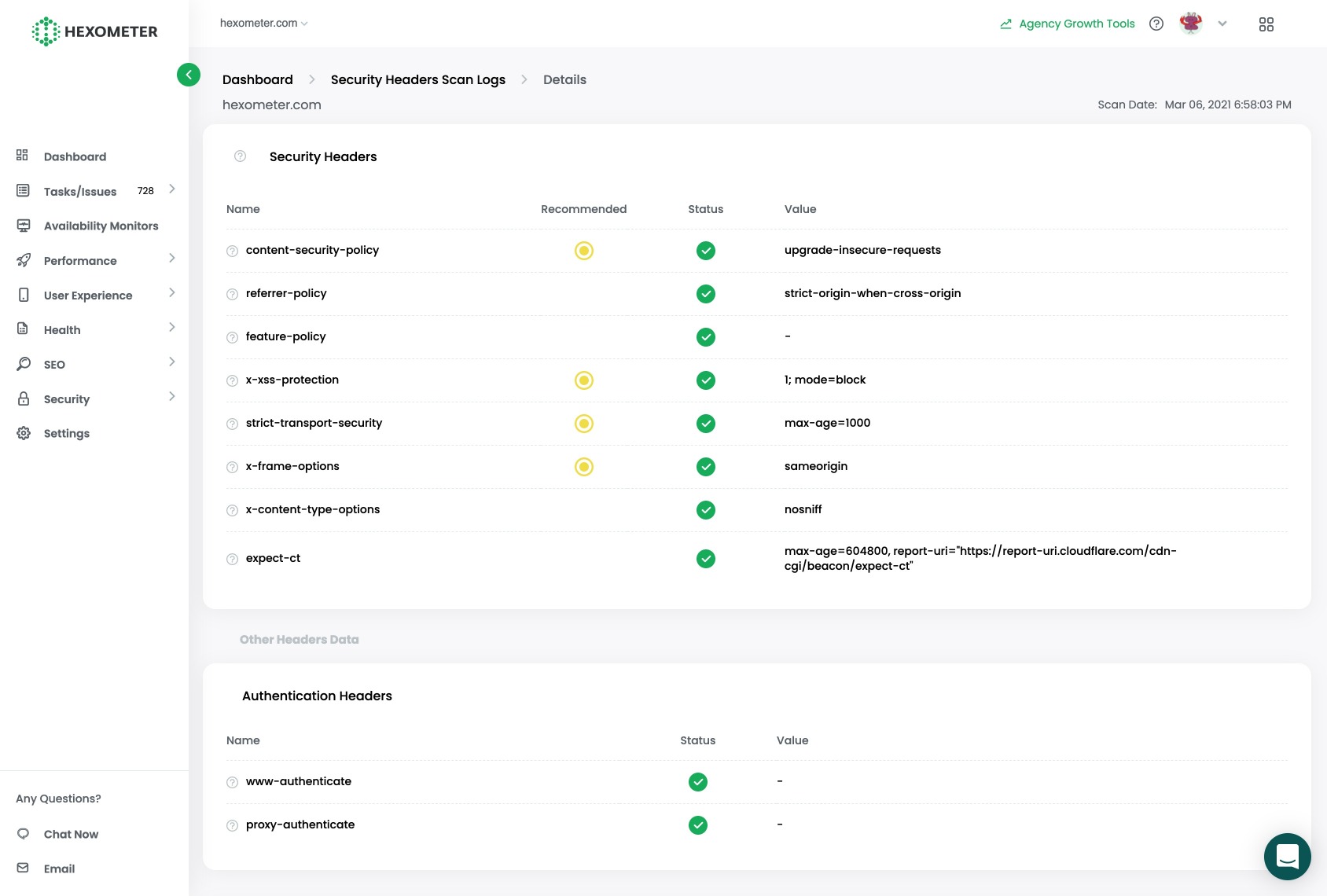This screenshot has height=896, width=1327.
Task: Click recommended marker for strict-transport-security
Action: click(x=584, y=424)
